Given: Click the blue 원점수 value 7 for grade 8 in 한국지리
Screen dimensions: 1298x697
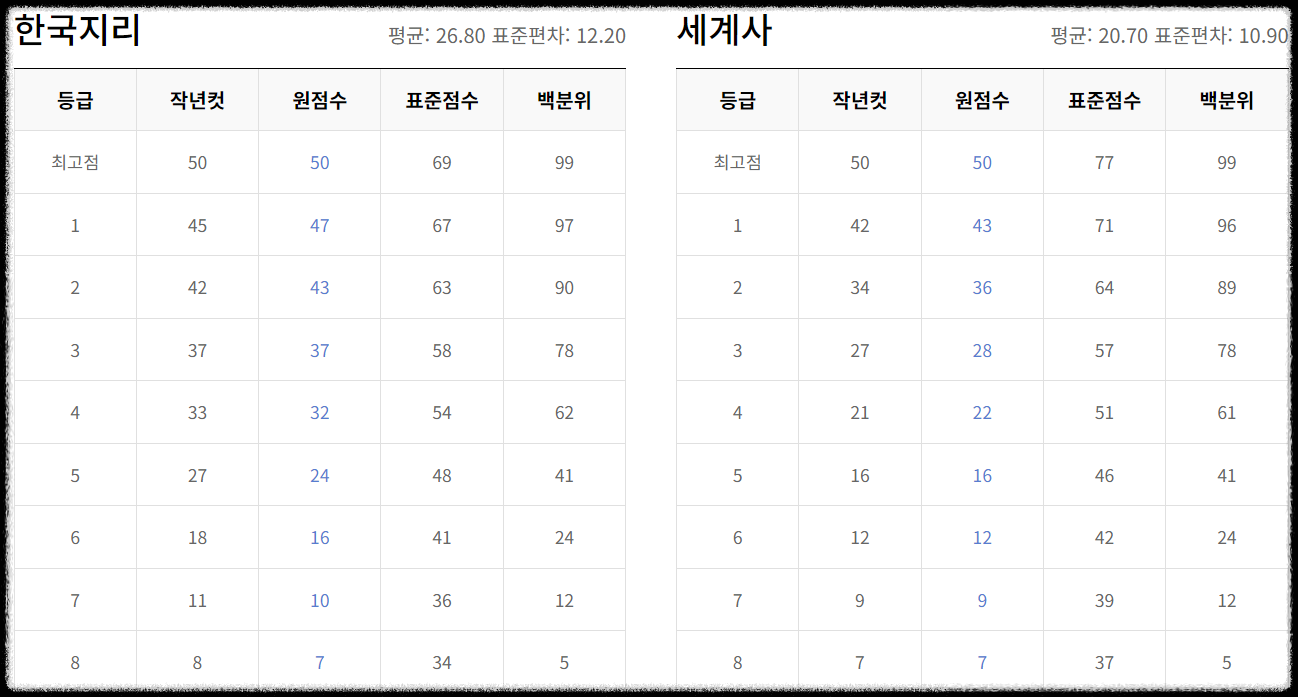Looking at the screenshot, I should (x=319, y=661).
